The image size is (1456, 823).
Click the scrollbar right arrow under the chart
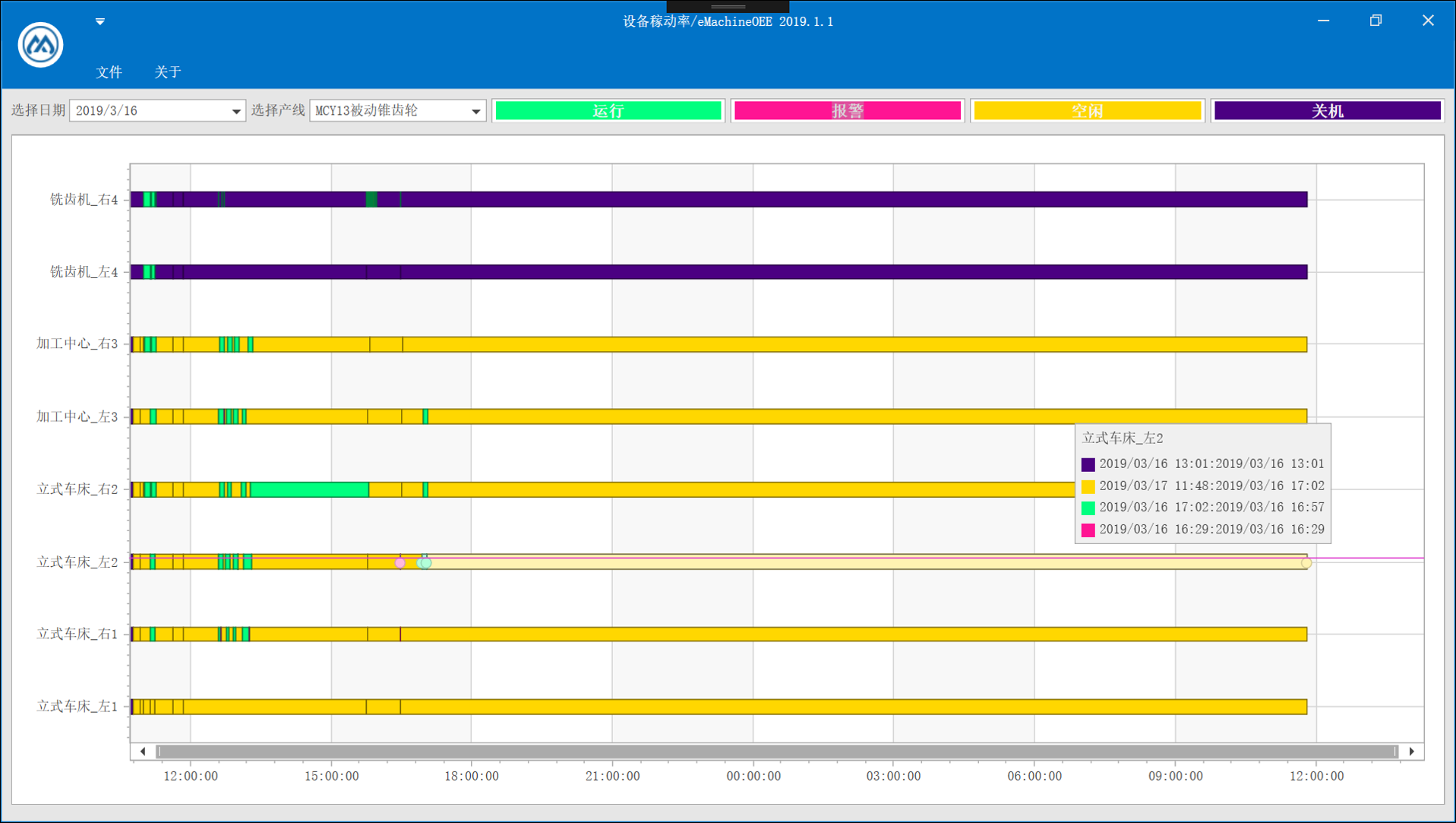pyautogui.click(x=1412, y=752)
